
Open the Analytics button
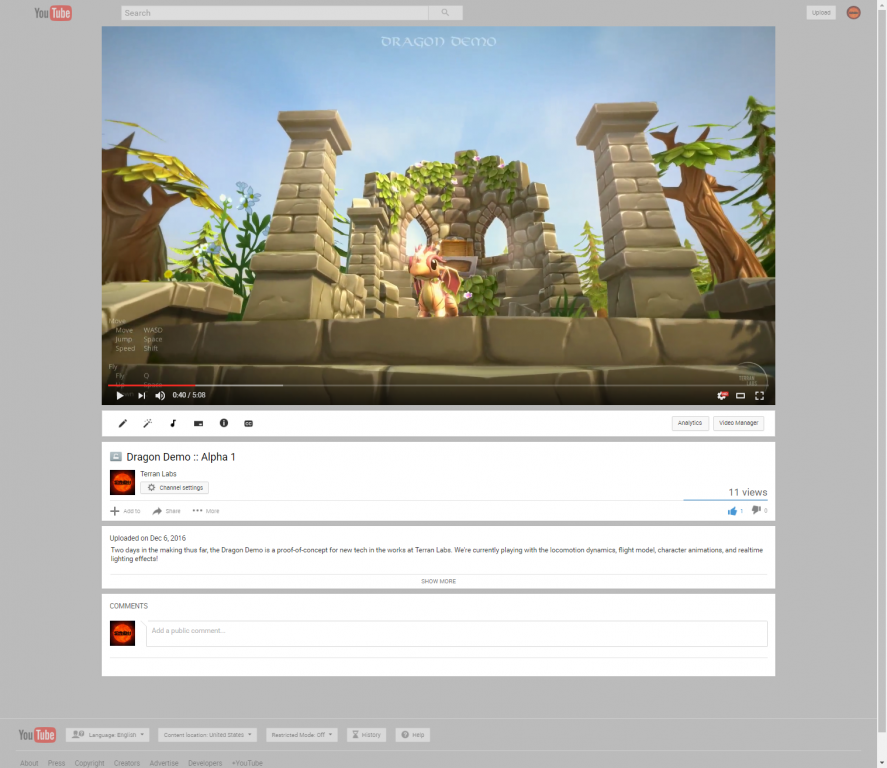click(690, 423)
